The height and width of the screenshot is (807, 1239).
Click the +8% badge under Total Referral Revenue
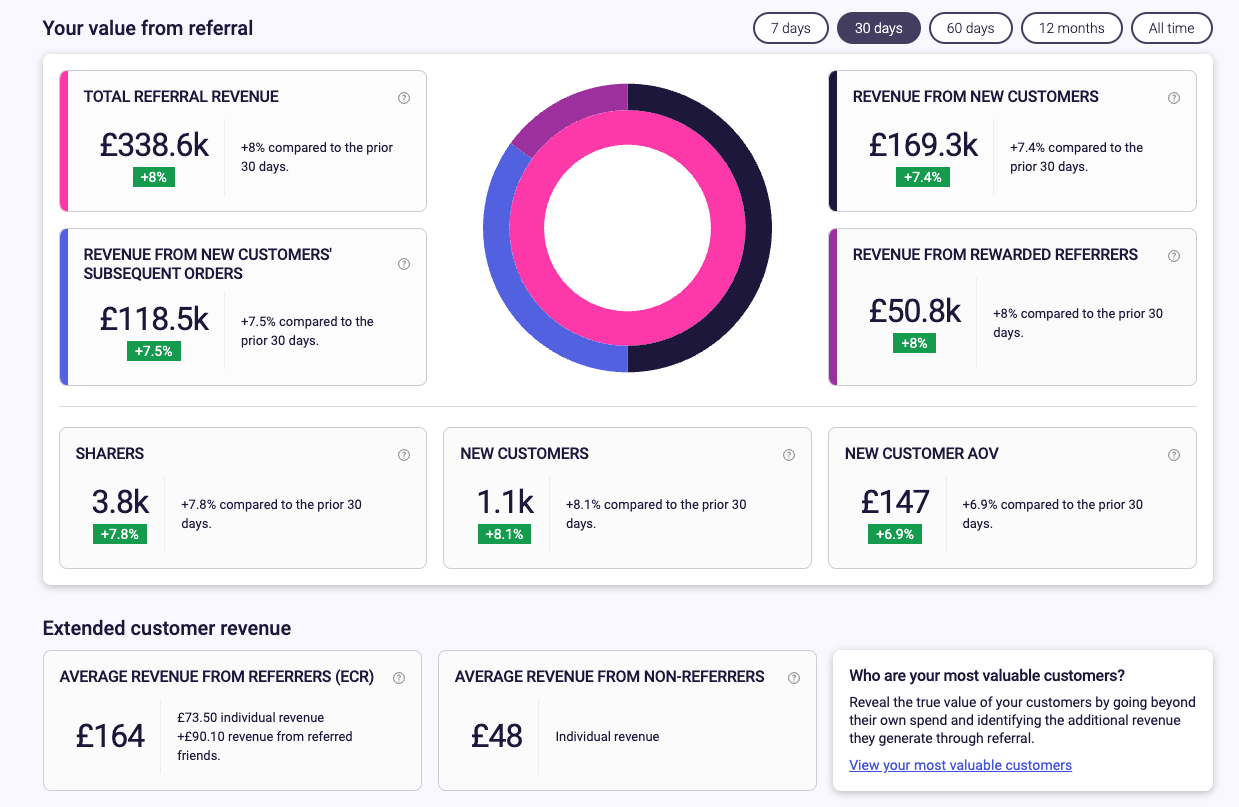coord(154,177)
